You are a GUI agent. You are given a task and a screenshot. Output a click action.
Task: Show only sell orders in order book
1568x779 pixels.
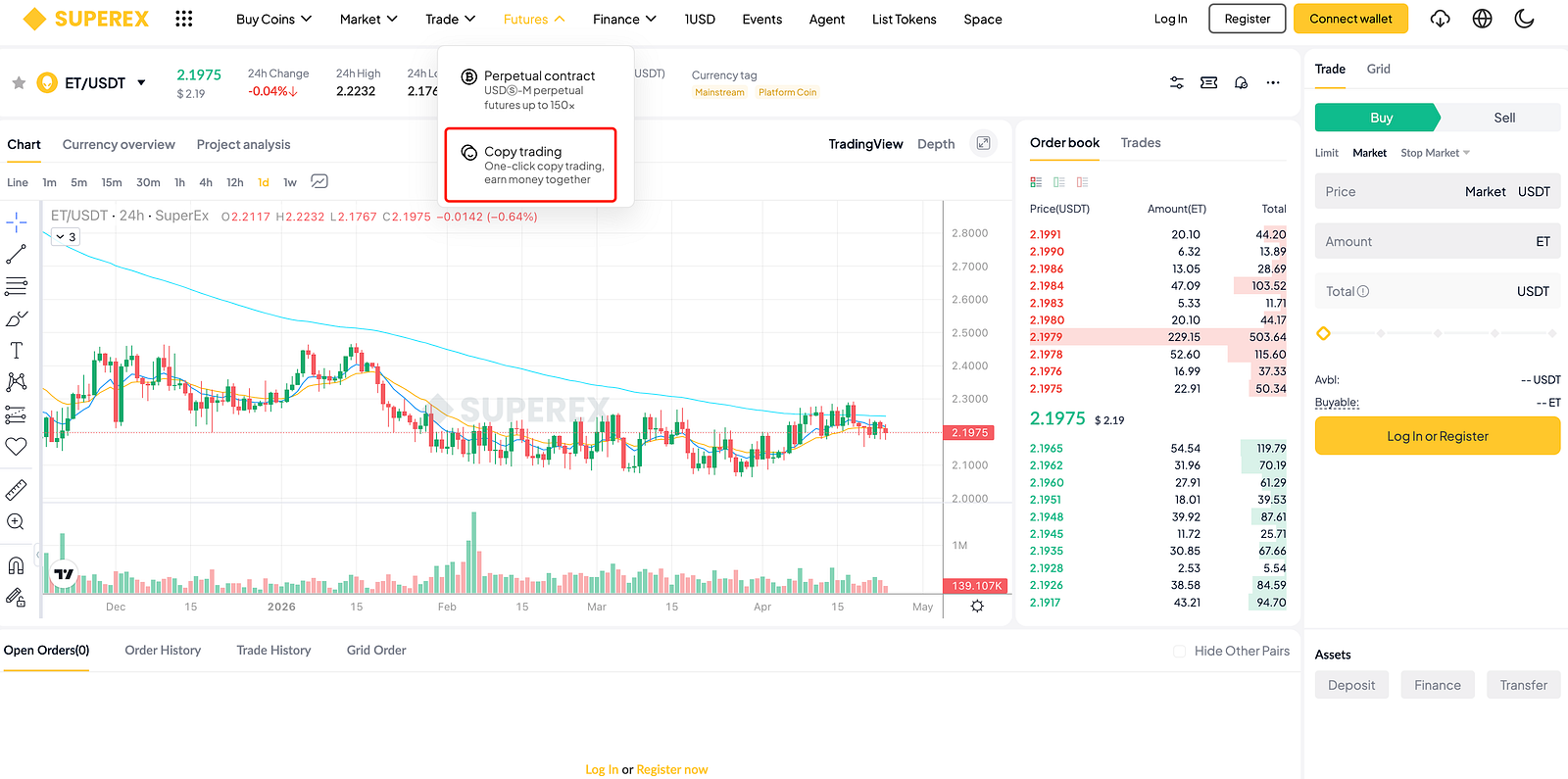pos(1083,182)
